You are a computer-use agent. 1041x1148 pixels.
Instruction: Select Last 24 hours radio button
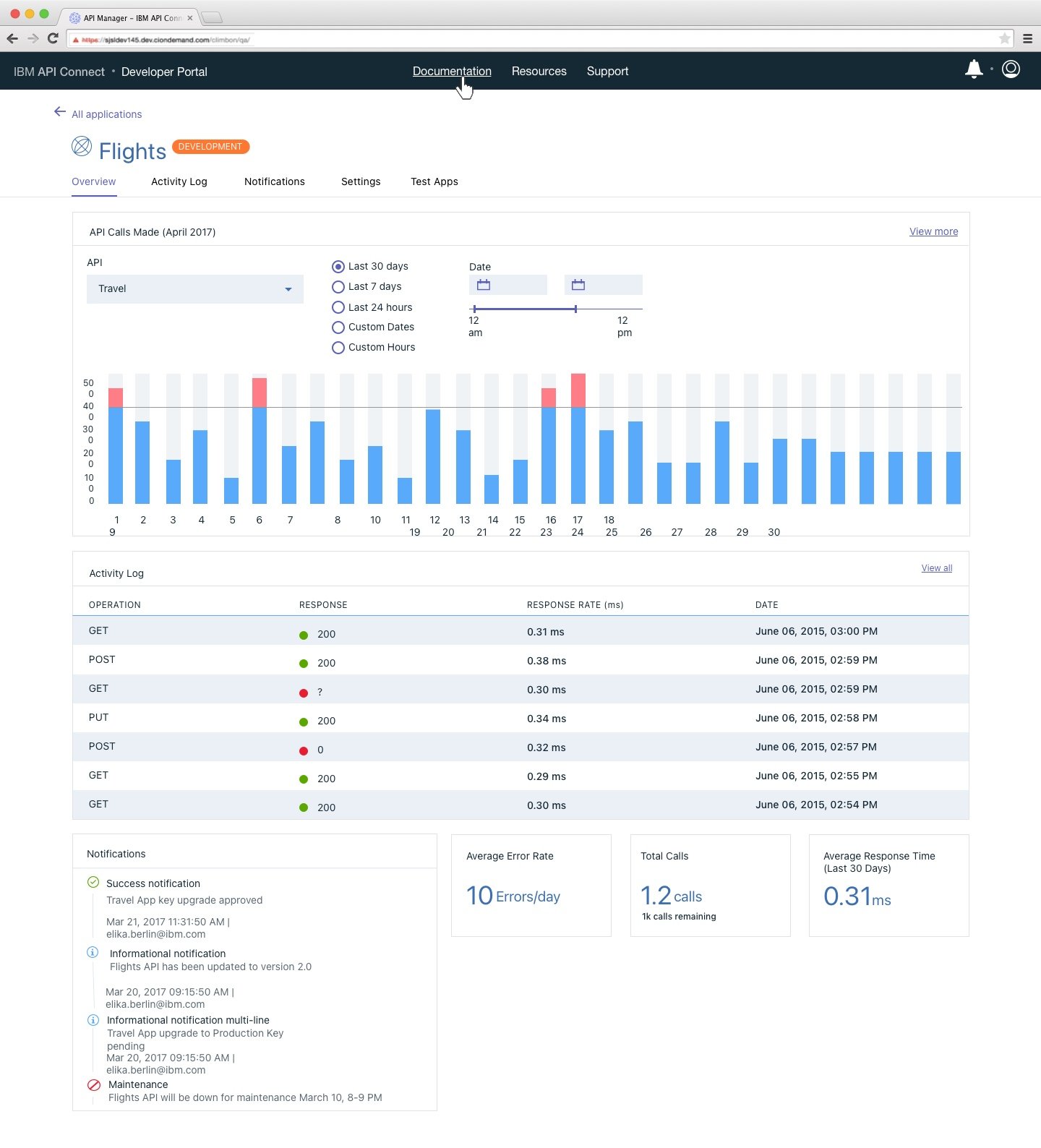coord(338,307)
